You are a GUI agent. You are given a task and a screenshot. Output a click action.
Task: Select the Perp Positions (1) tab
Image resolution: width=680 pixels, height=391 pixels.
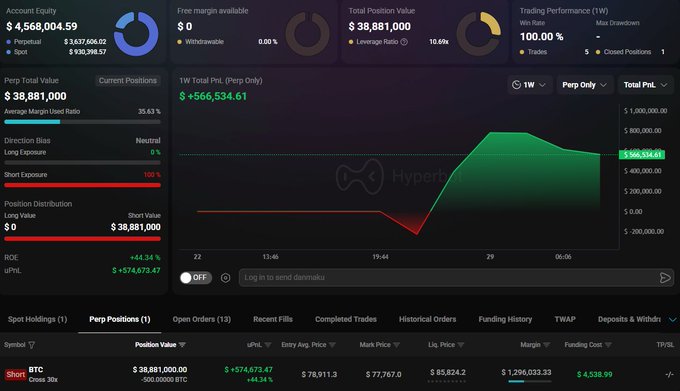point(120,319)
